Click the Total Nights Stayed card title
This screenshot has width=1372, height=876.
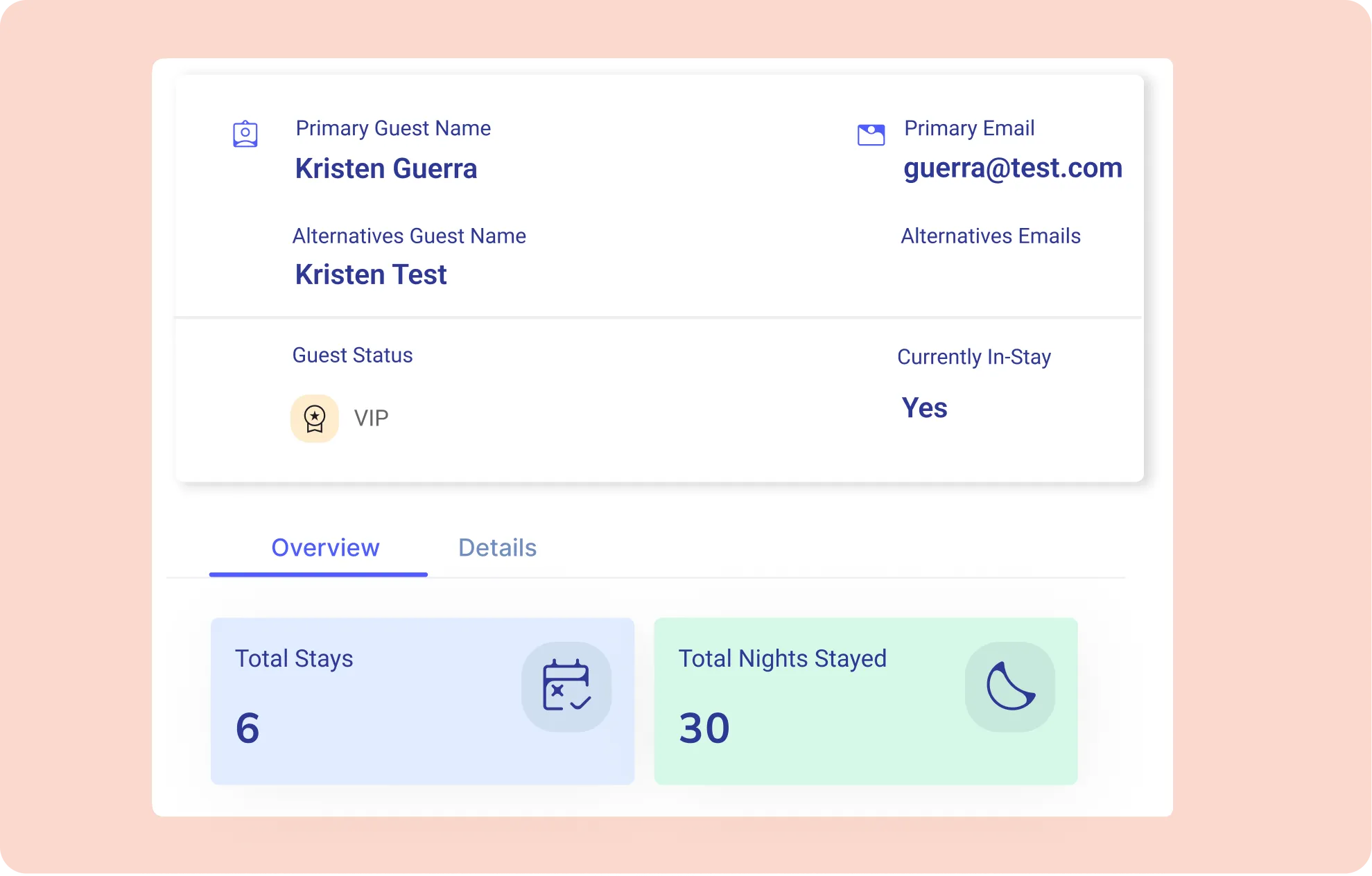point(782,658)
